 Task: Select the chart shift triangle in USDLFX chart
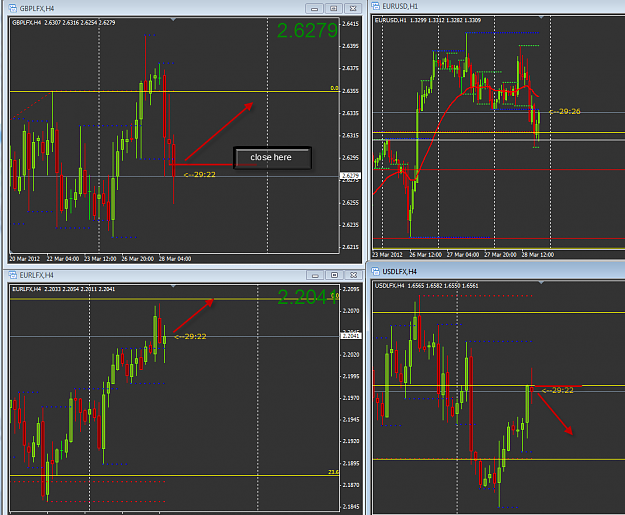point(541,282)
